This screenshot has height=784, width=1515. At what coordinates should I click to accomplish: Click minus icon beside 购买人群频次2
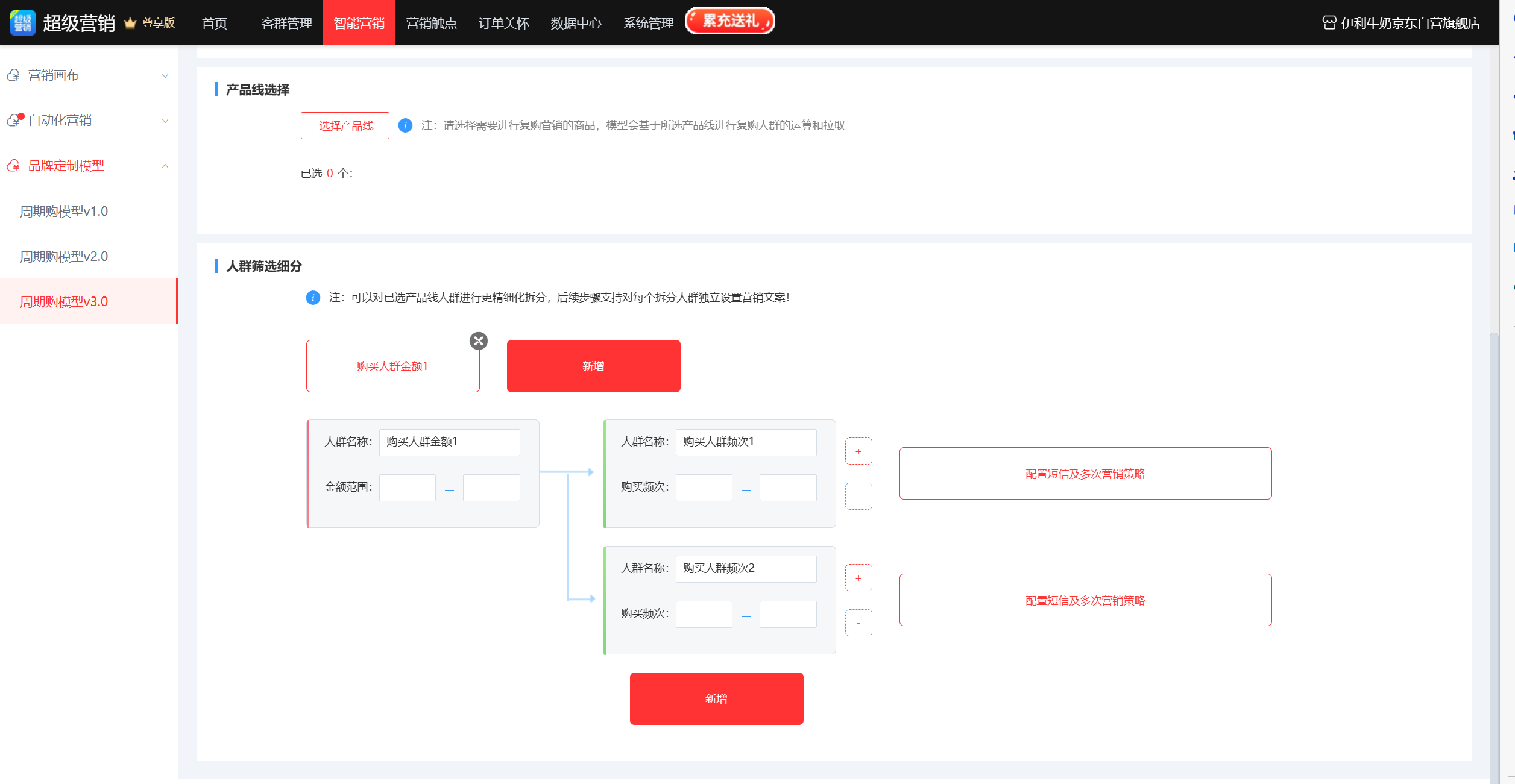point(858,623)
